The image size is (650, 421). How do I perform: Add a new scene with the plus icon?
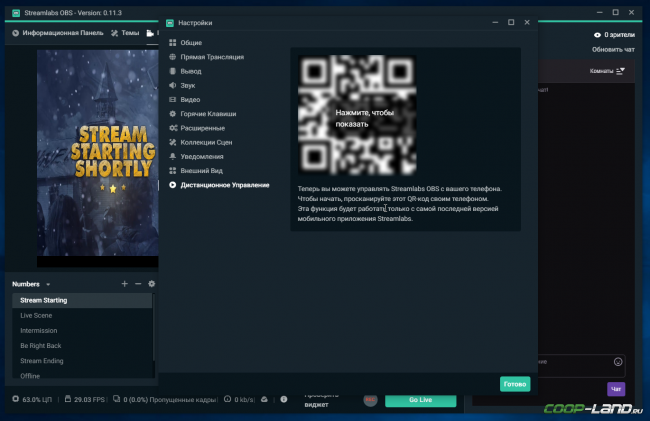(x=124, y=283)
